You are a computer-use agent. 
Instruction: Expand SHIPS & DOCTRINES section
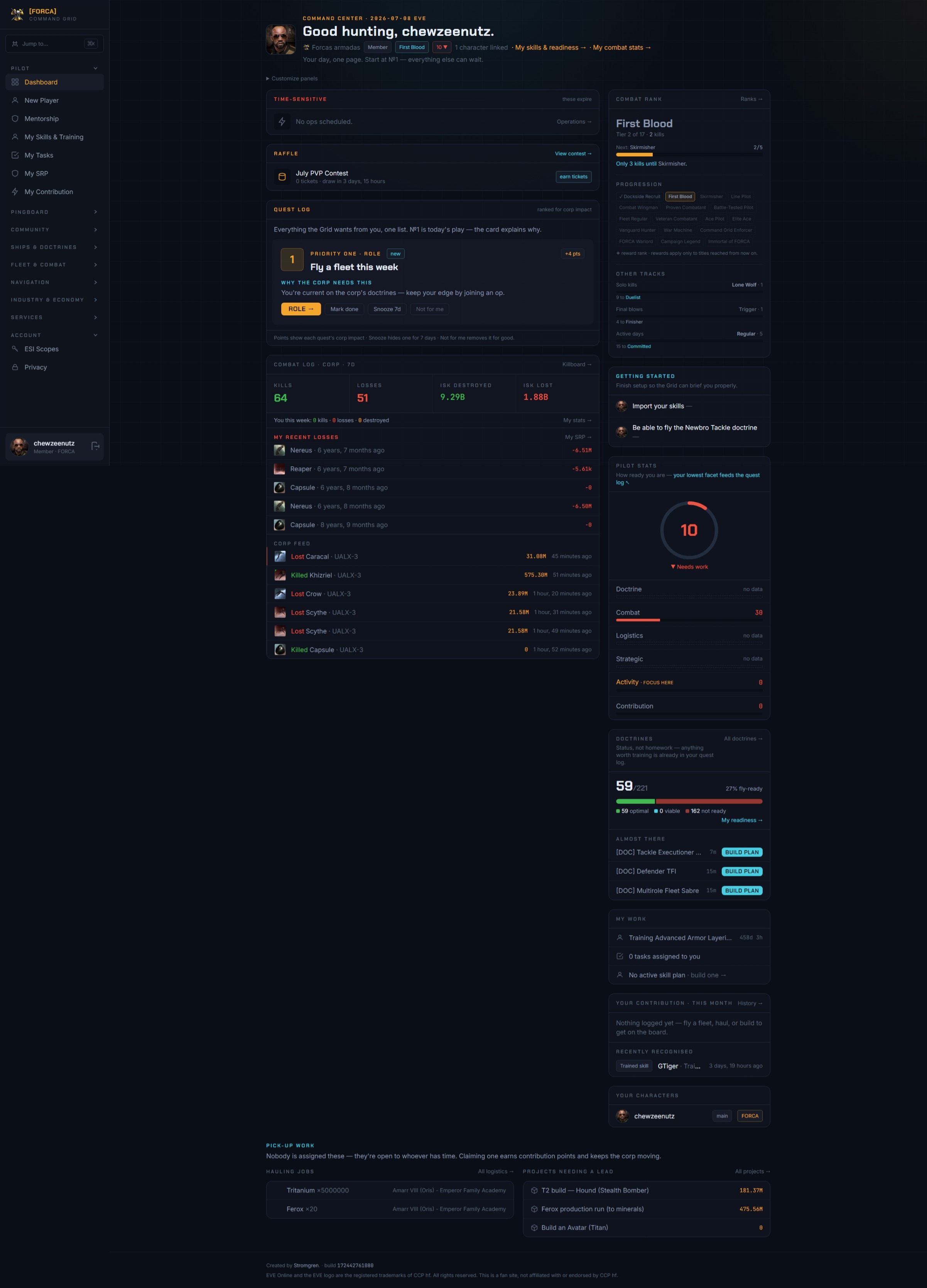(54, 247)
